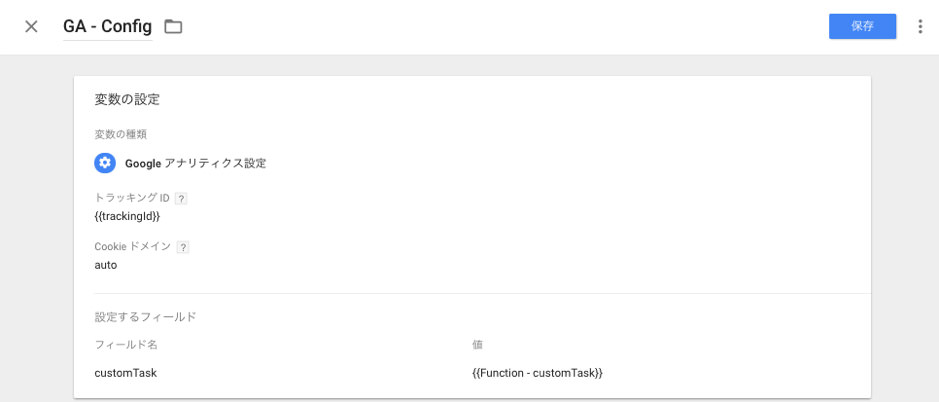This screenshot has height=402, width=939.
Task: Open help tooltip for Cookie ドメイン
Action: [183, 247]
